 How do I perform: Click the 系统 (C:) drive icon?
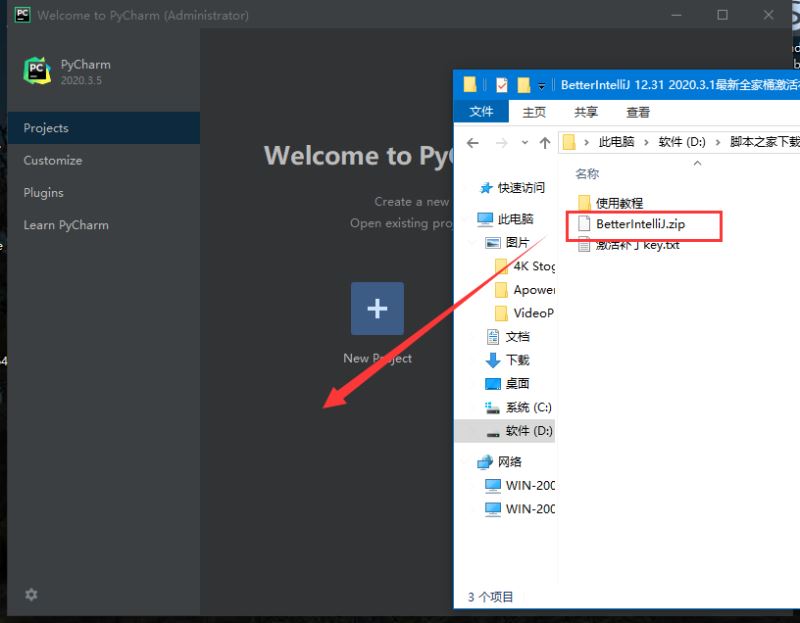[492, 407]
